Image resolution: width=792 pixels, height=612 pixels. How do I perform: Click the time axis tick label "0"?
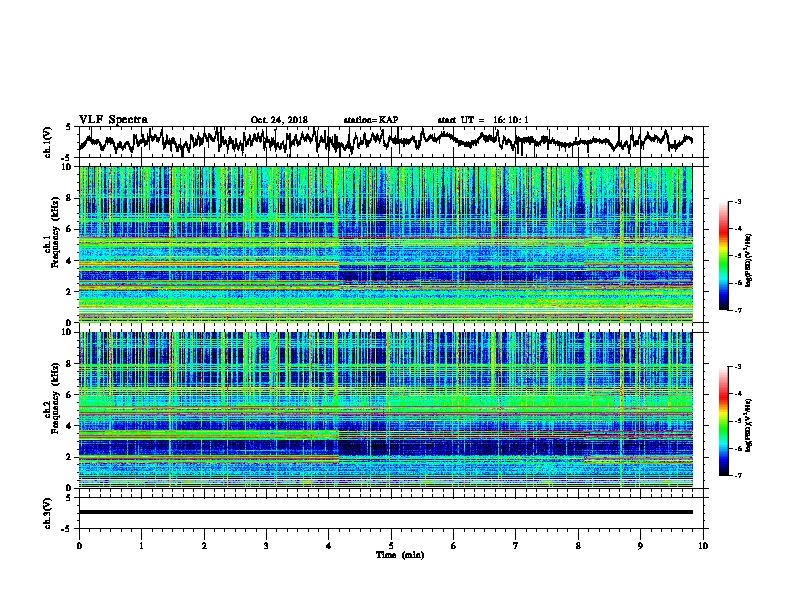tap(79, 546)
